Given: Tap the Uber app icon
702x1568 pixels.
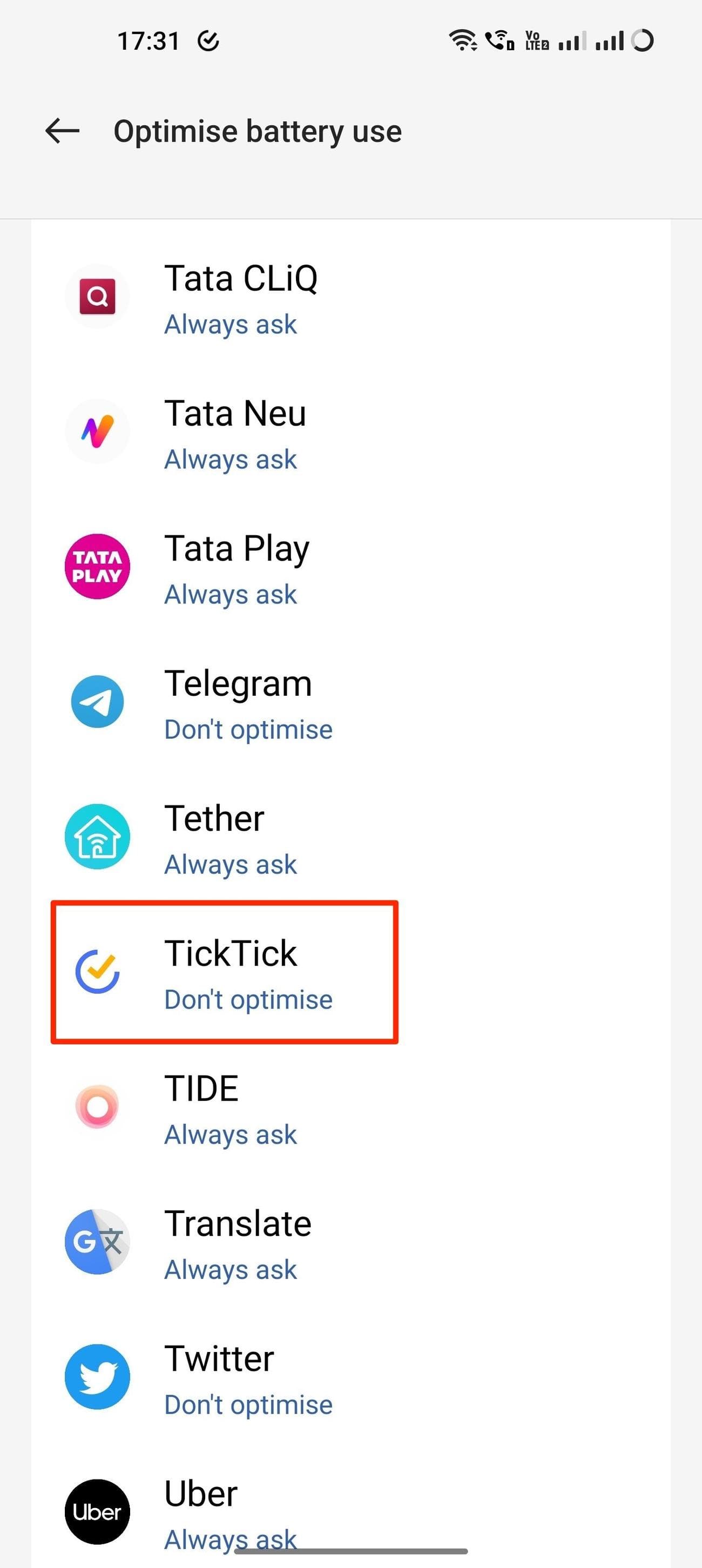Looking at the screenshot, I should [97, 1511].
